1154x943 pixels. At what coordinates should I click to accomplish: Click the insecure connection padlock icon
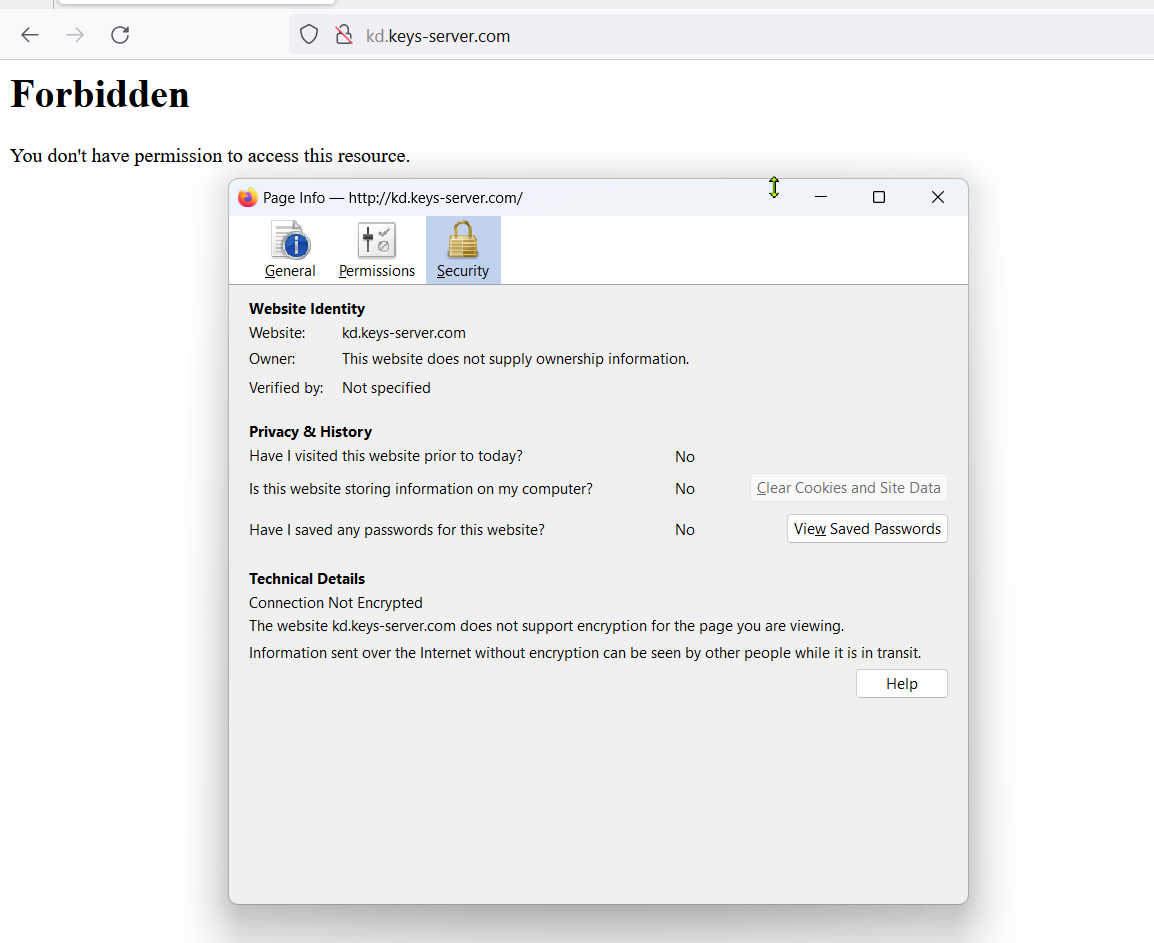pyautogui.click(x=344, y=35)
